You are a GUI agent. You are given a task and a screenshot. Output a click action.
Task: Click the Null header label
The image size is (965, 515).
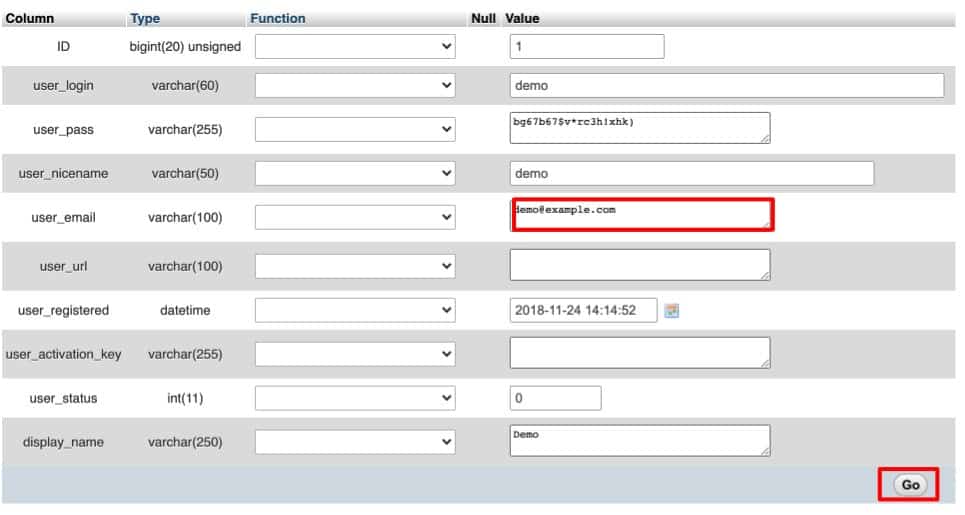coord(483,18)
